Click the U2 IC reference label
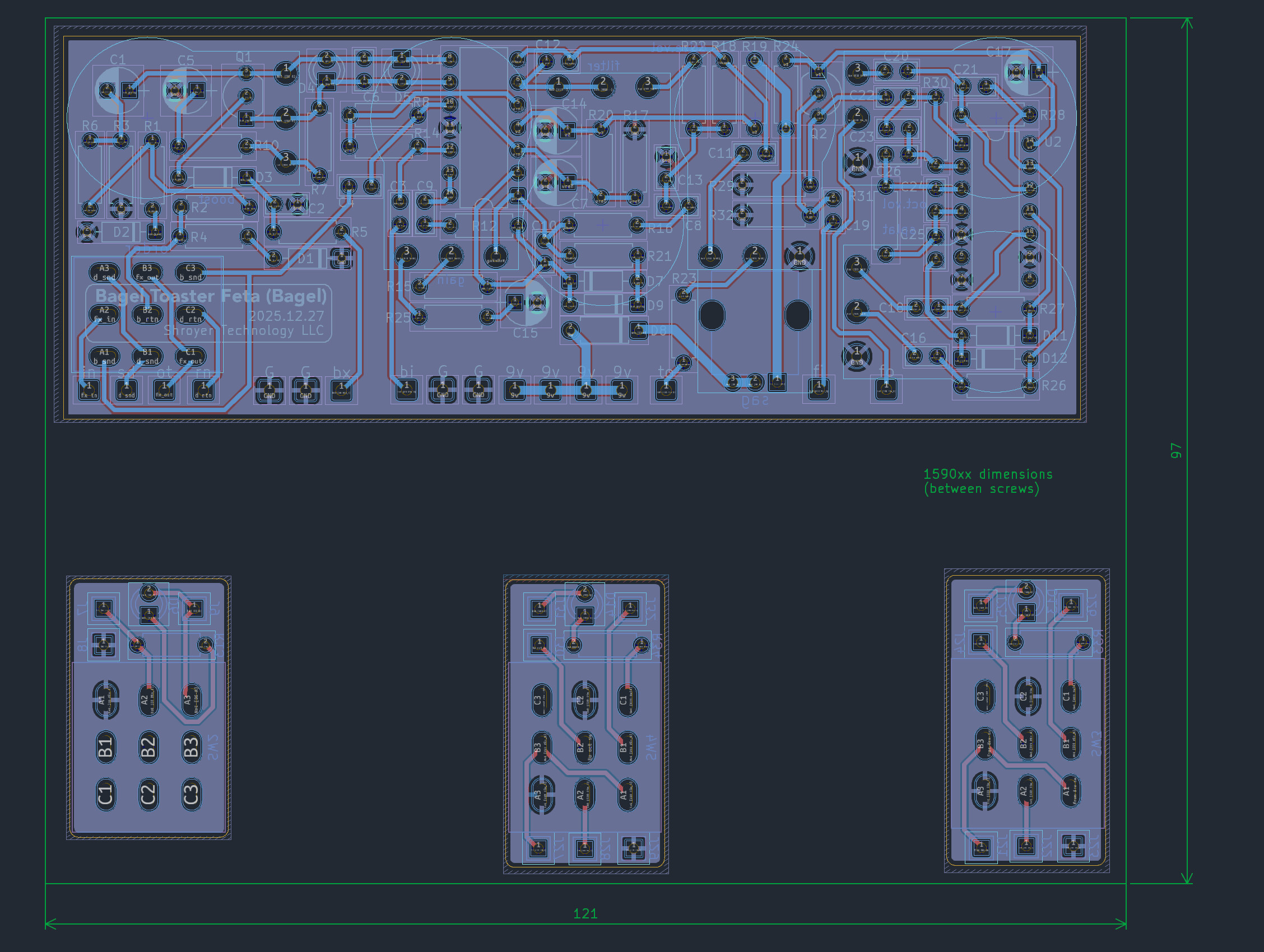Screen dimensions: 1264x952 (x=1053, y=142)
